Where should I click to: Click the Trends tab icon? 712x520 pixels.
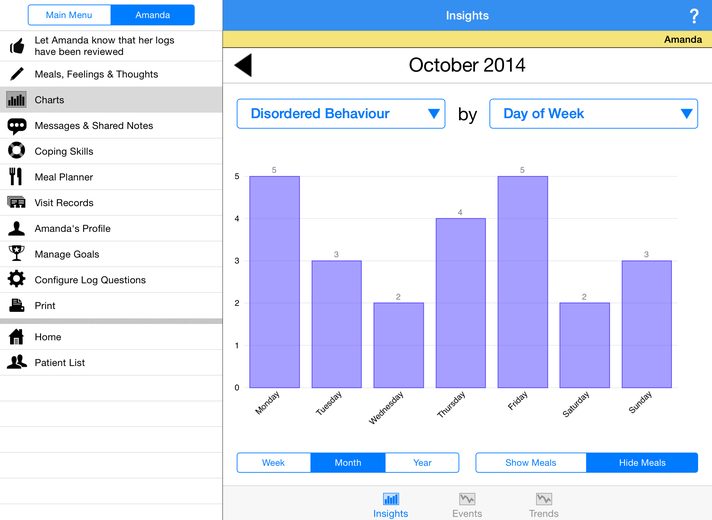[x=544, y=499]
